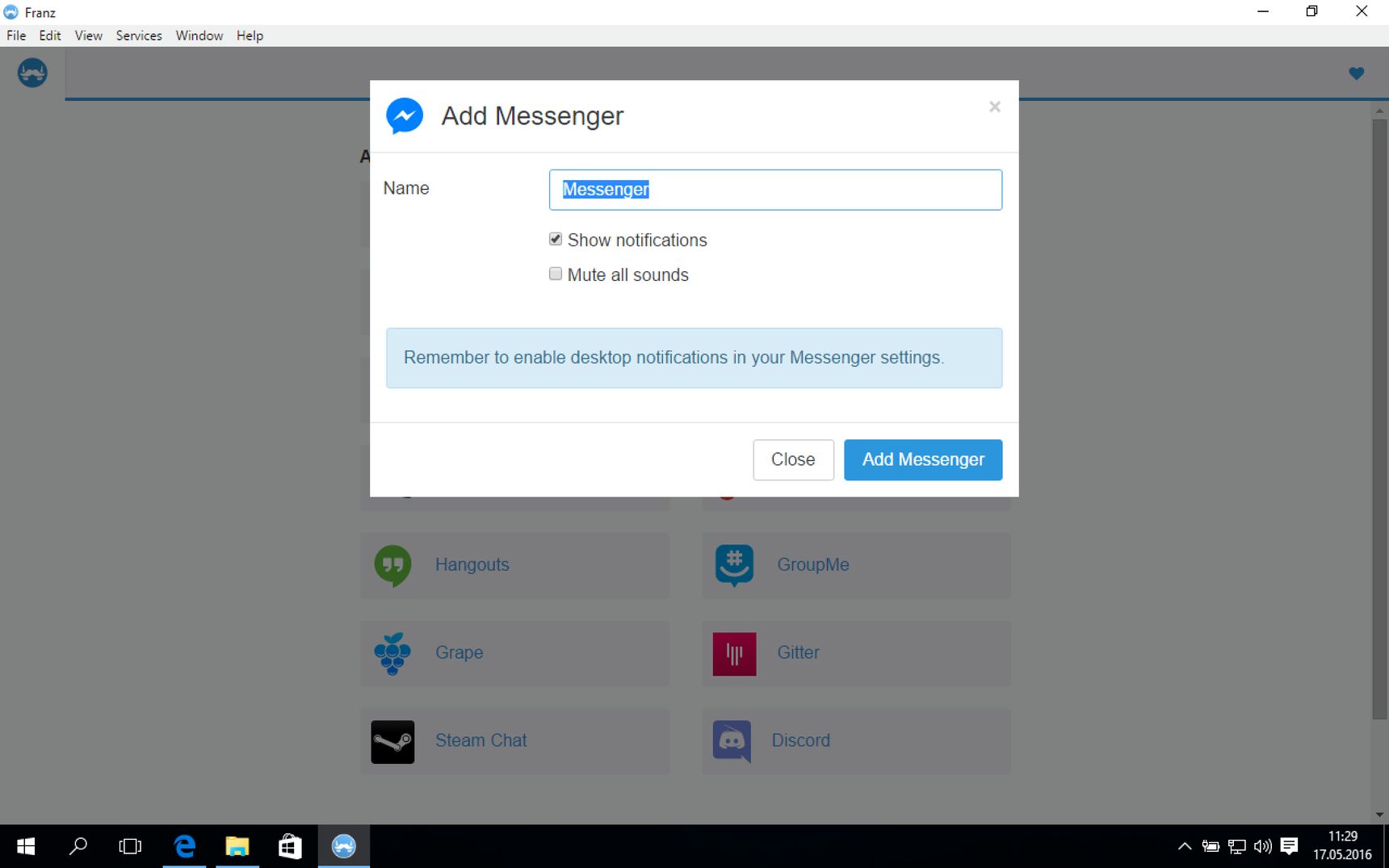Click the vertical scrollbar thumb

coord(1379,419)
